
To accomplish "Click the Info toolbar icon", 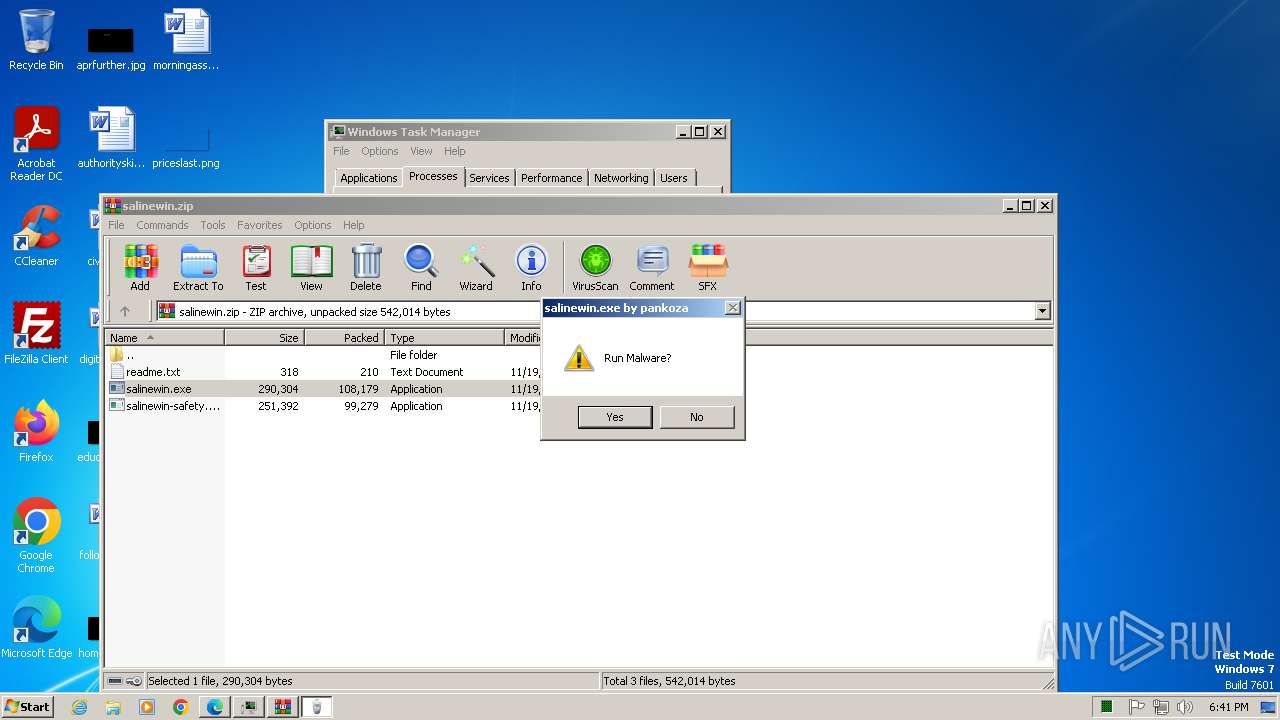I will pyautogui.click(x=531, y=268).
